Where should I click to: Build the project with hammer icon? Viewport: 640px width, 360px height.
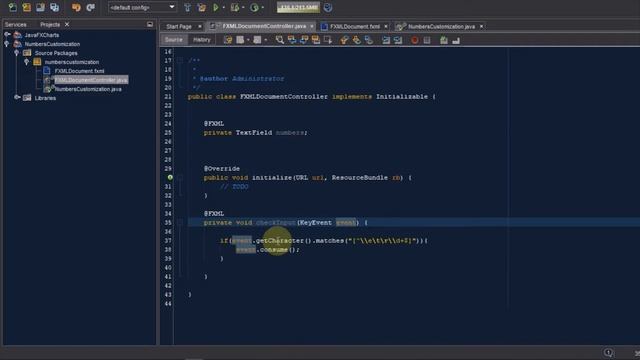pos(187,7)
